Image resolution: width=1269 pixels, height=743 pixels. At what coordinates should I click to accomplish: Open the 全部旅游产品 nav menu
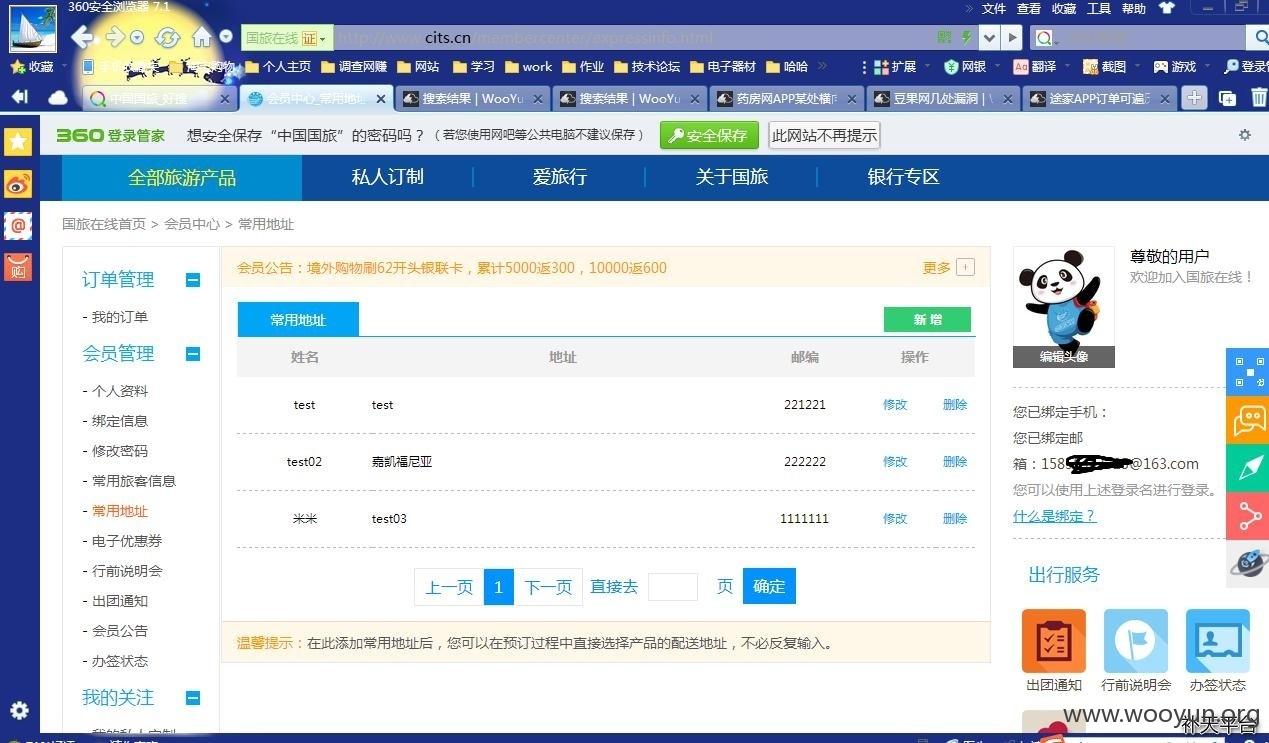point(182,177)
